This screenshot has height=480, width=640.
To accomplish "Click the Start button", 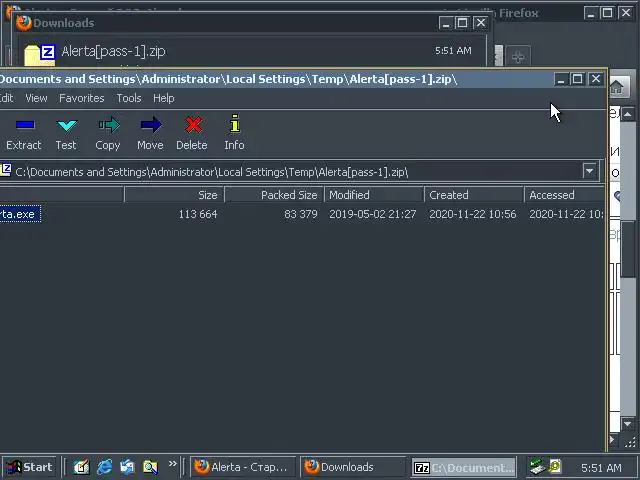I will coord(29,467).
